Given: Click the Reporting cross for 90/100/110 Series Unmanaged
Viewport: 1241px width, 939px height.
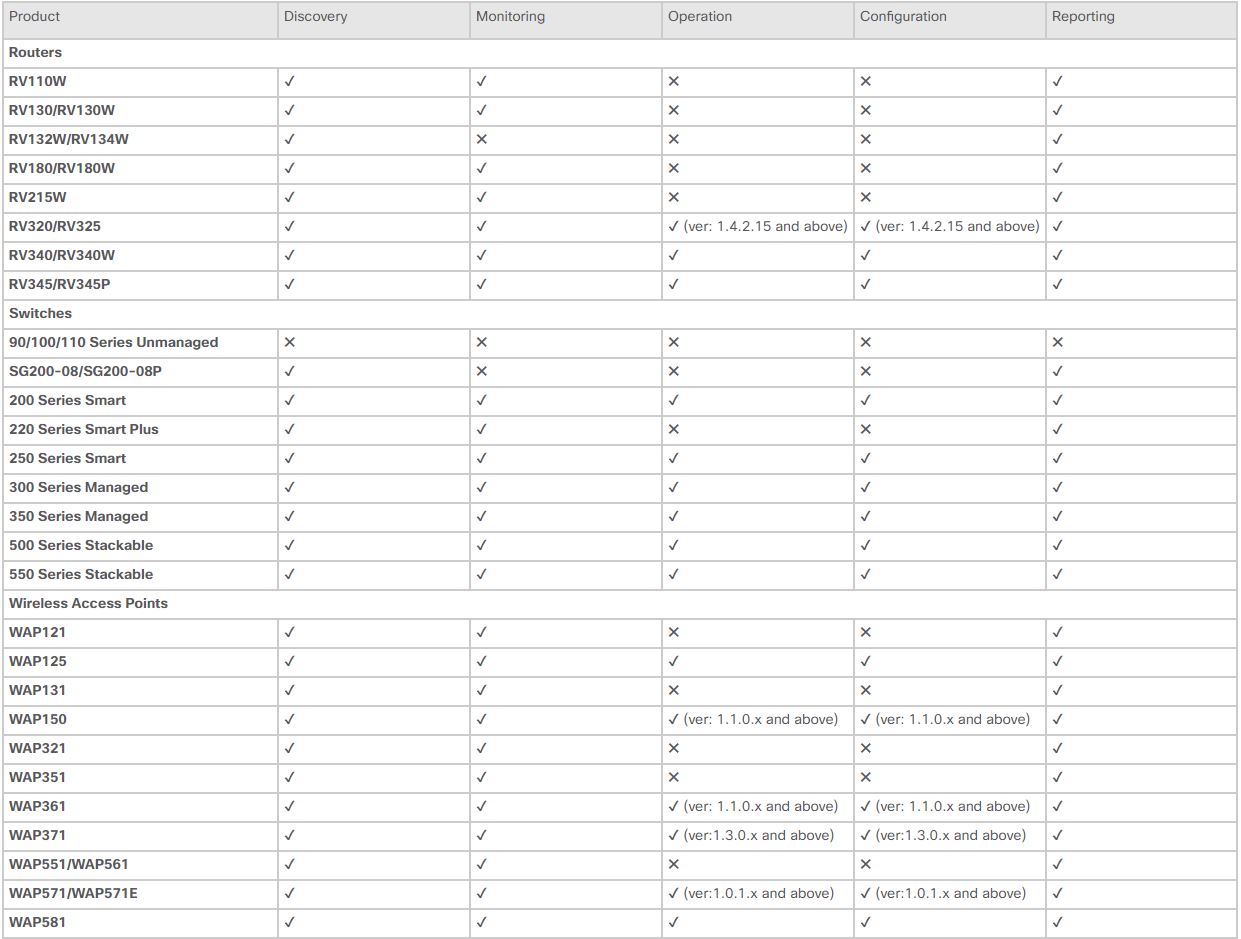Looking at the screenshot, I should point(1058,342).
